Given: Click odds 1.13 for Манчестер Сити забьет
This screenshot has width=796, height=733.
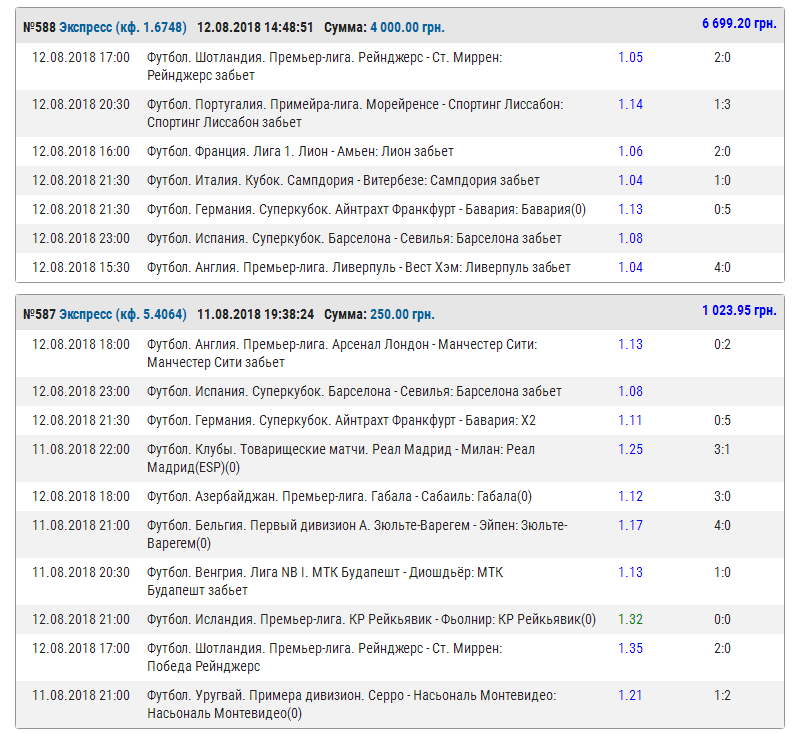Looking at the screenshot, I should [631, 344].
